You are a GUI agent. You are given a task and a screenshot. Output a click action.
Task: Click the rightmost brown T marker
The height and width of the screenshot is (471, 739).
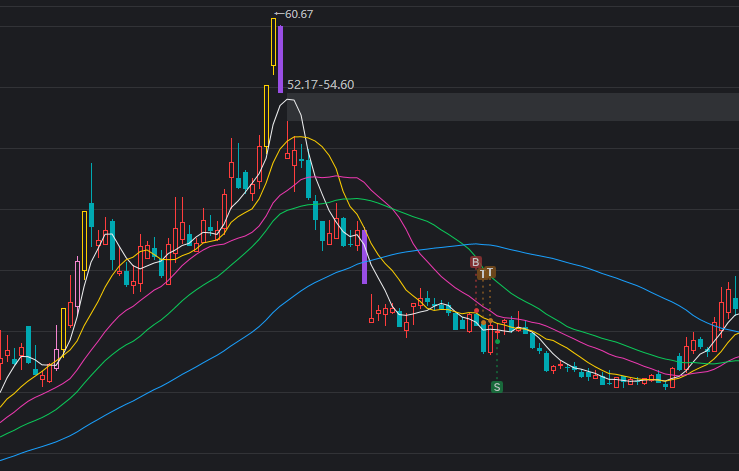coord(490,272)
